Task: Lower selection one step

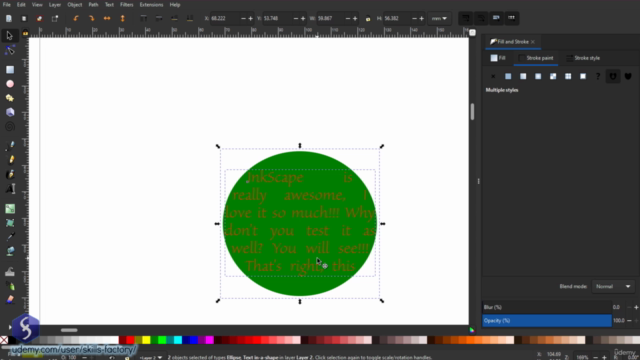Action: coord(174,18)
